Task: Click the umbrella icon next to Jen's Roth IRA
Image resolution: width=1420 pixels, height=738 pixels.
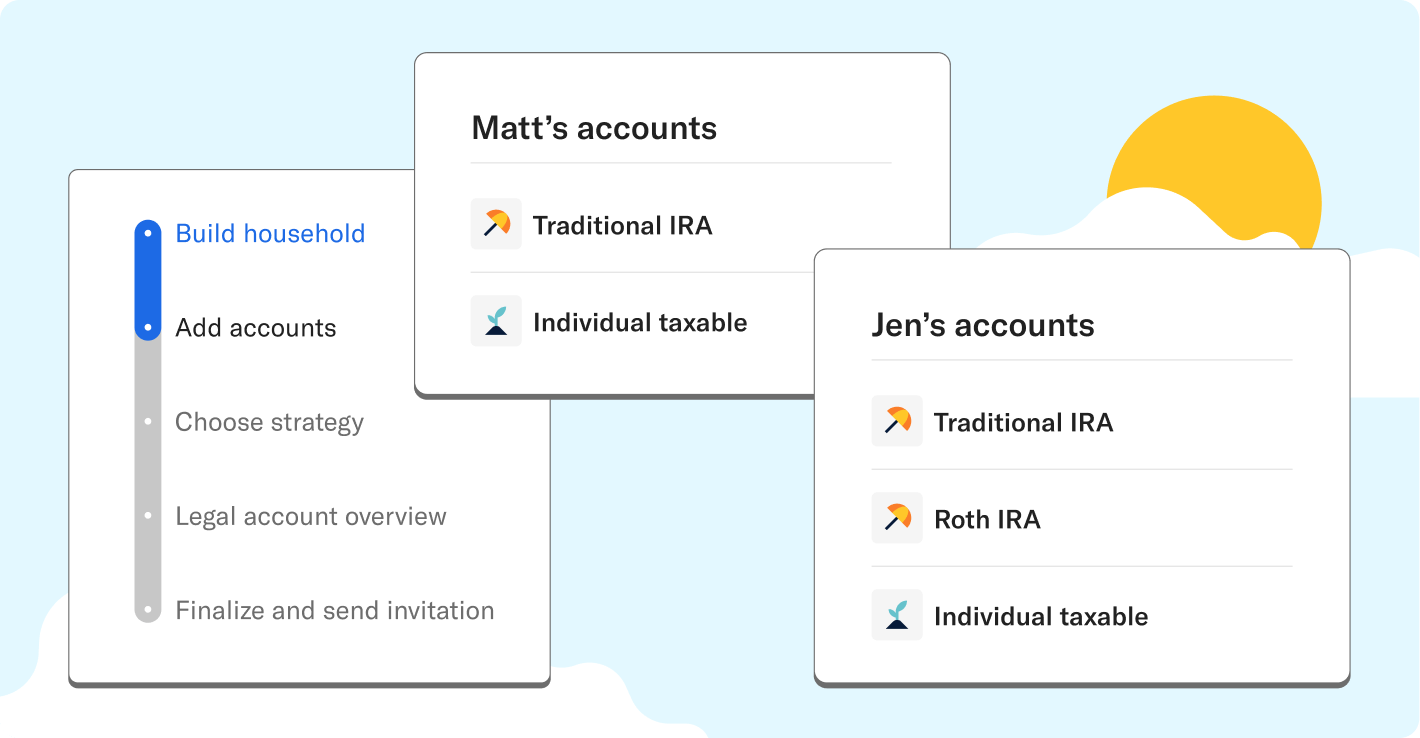Action: point(896,518)
